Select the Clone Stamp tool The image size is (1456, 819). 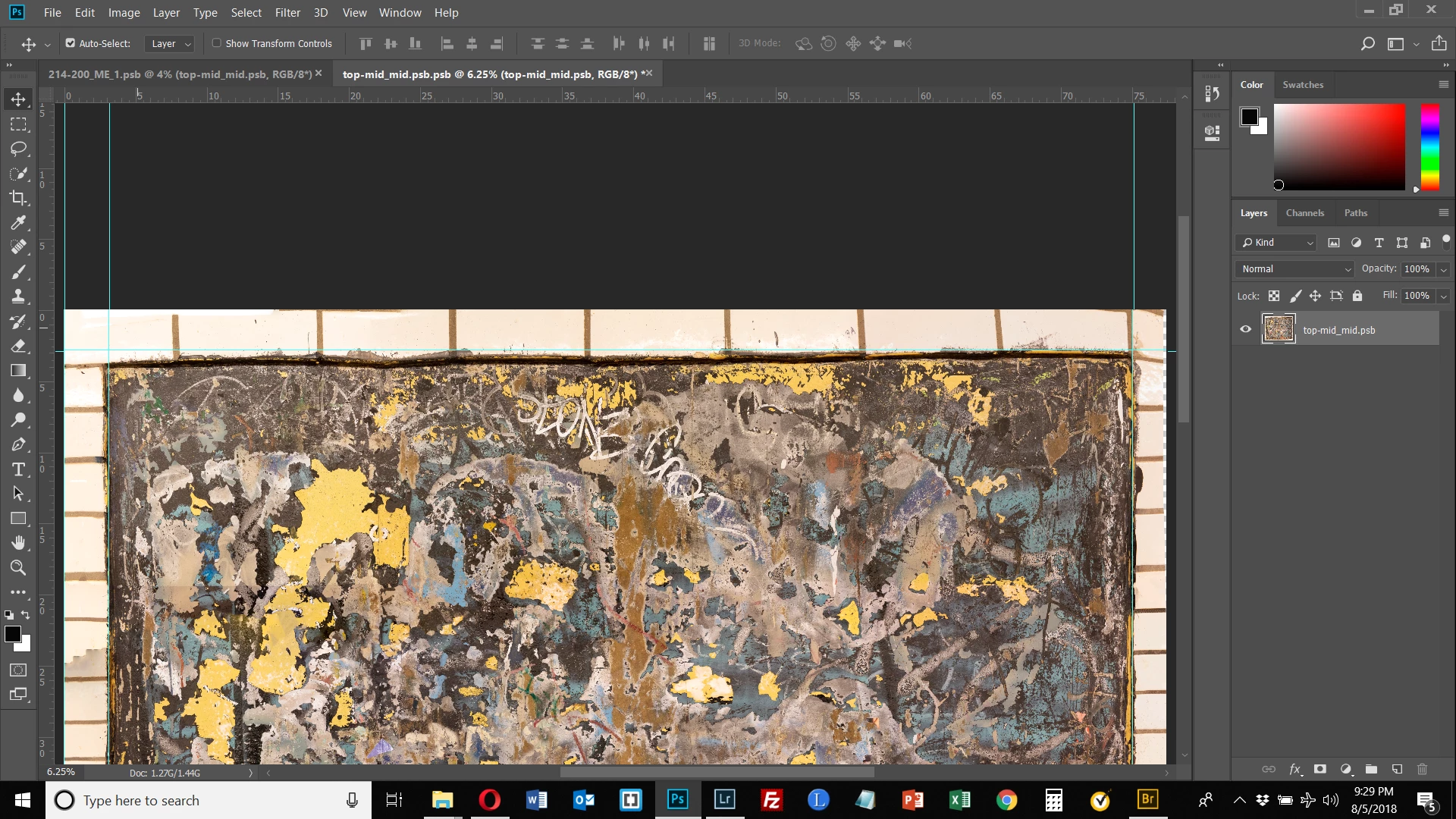pyautogui.click(x=18, y=297)
